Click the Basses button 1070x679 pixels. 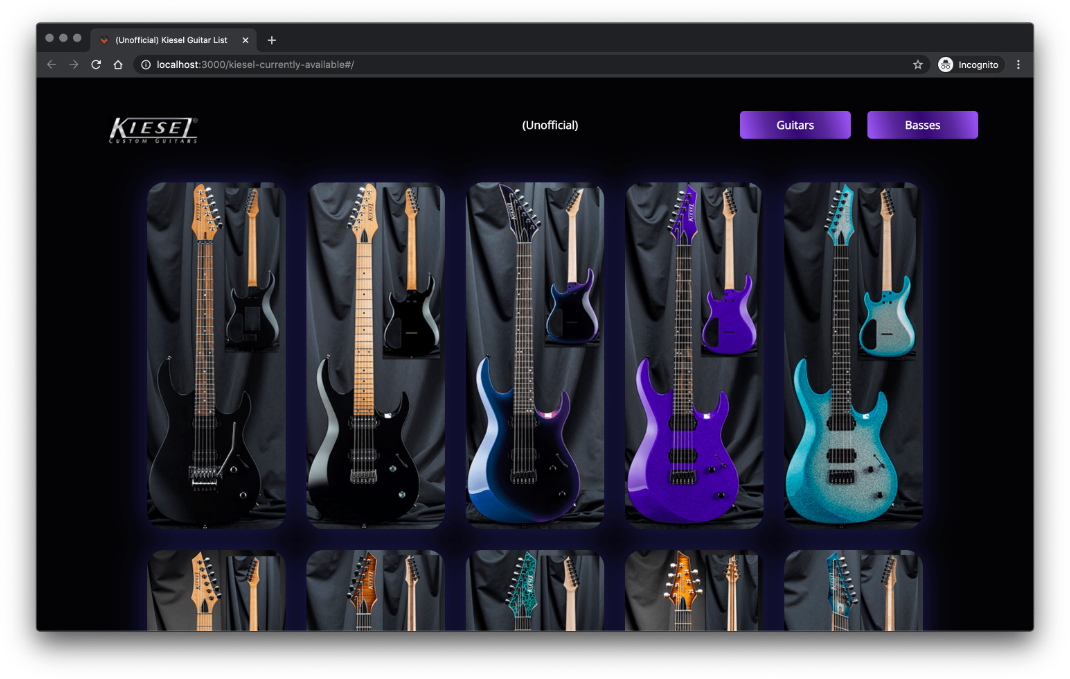tap(922, 125)
